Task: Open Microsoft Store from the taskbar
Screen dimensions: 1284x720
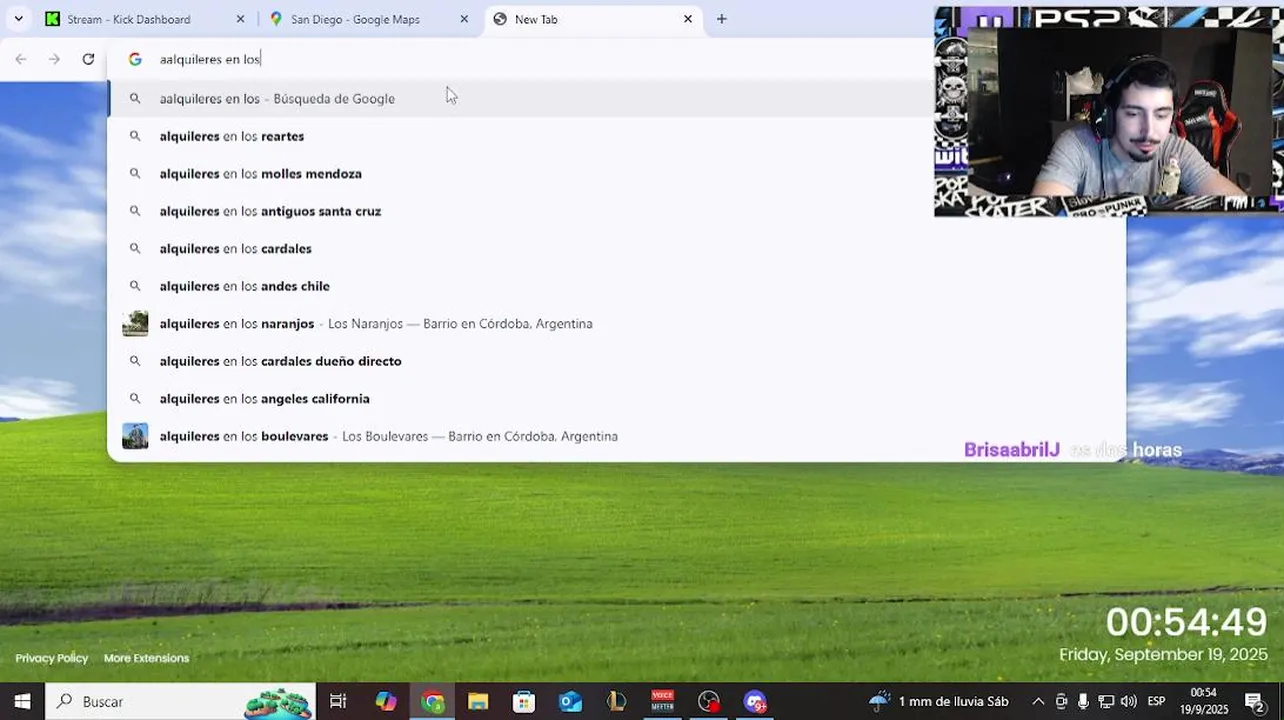Action: coord(524,701)
